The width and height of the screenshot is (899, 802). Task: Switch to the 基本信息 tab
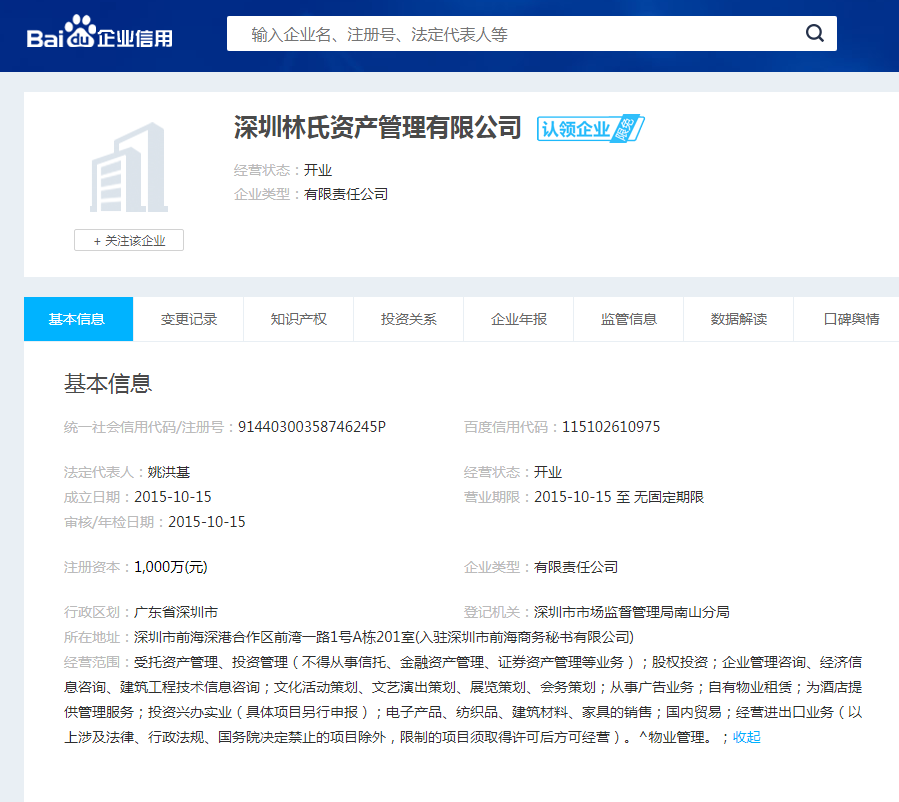pyautogui.click(x=78, y=319)
